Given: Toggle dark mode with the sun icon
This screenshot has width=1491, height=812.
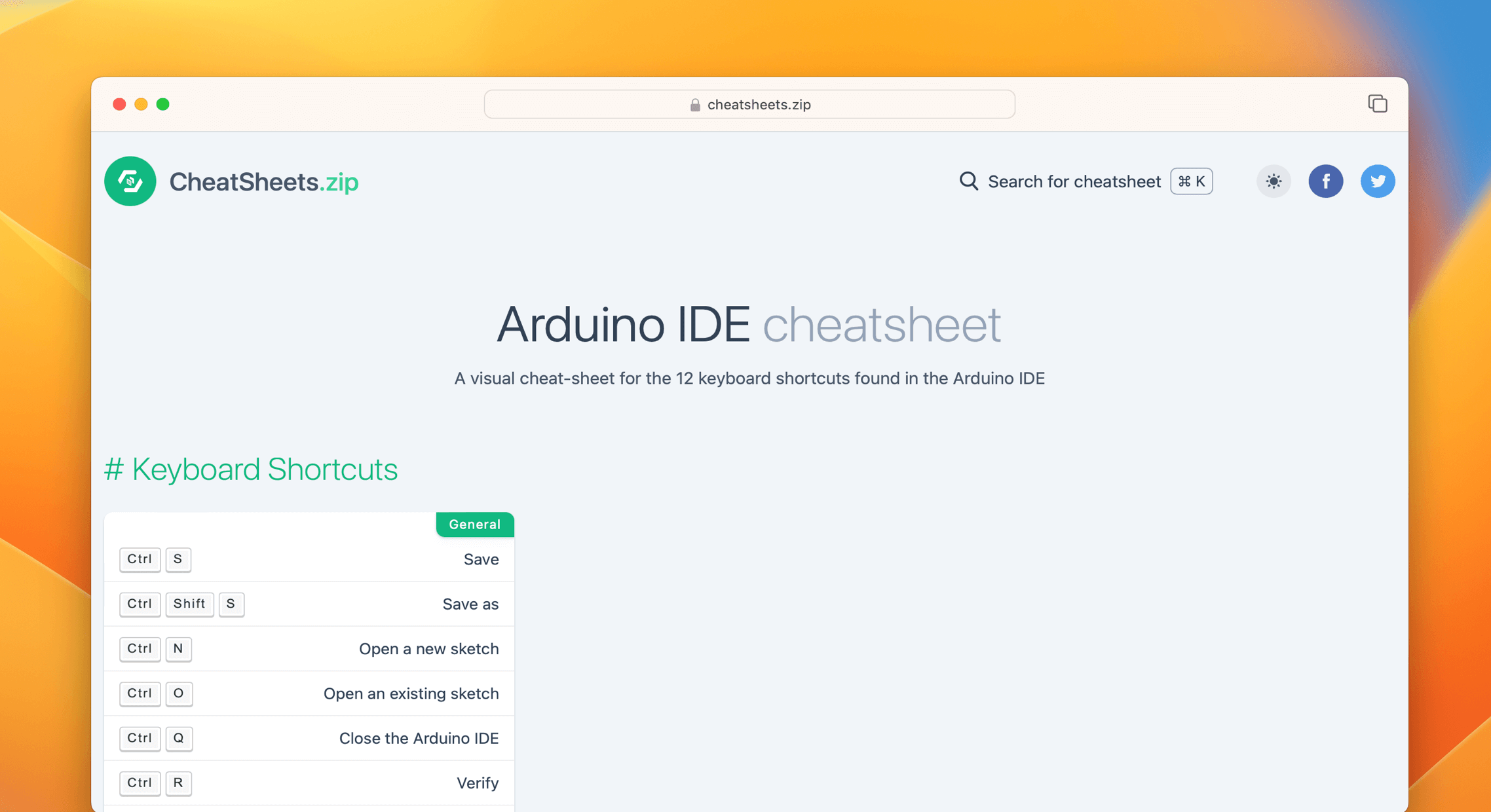Looking at the screenshot, I should point(1273,181).
